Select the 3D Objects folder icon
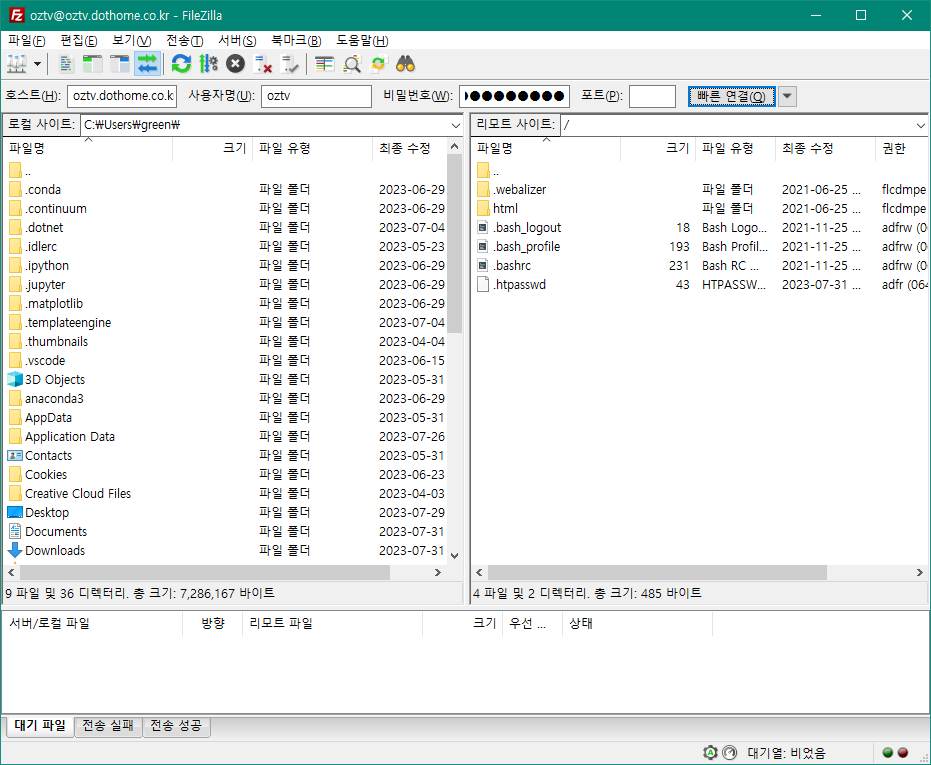Image resolution: width=931 pixels, height=765 pixels. point(15,380)
